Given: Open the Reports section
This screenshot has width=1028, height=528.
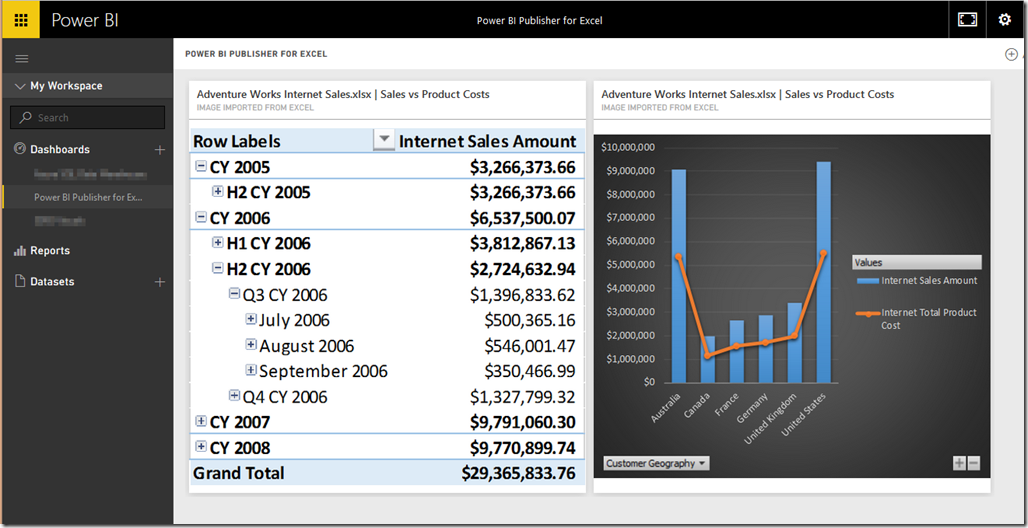Looking at the screenshot, I should [50, 251].
